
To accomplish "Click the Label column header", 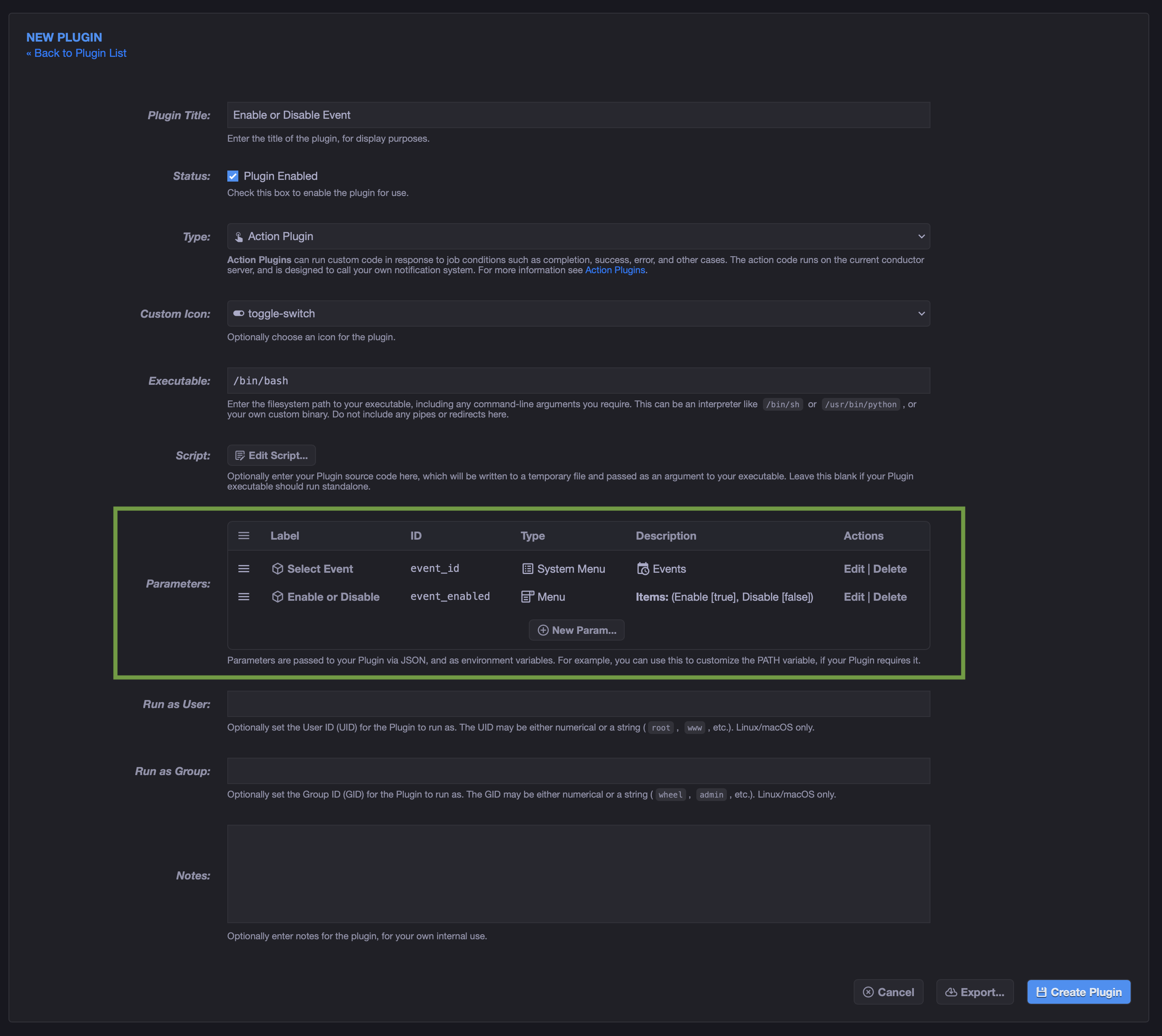I will (x=285, y=536).
